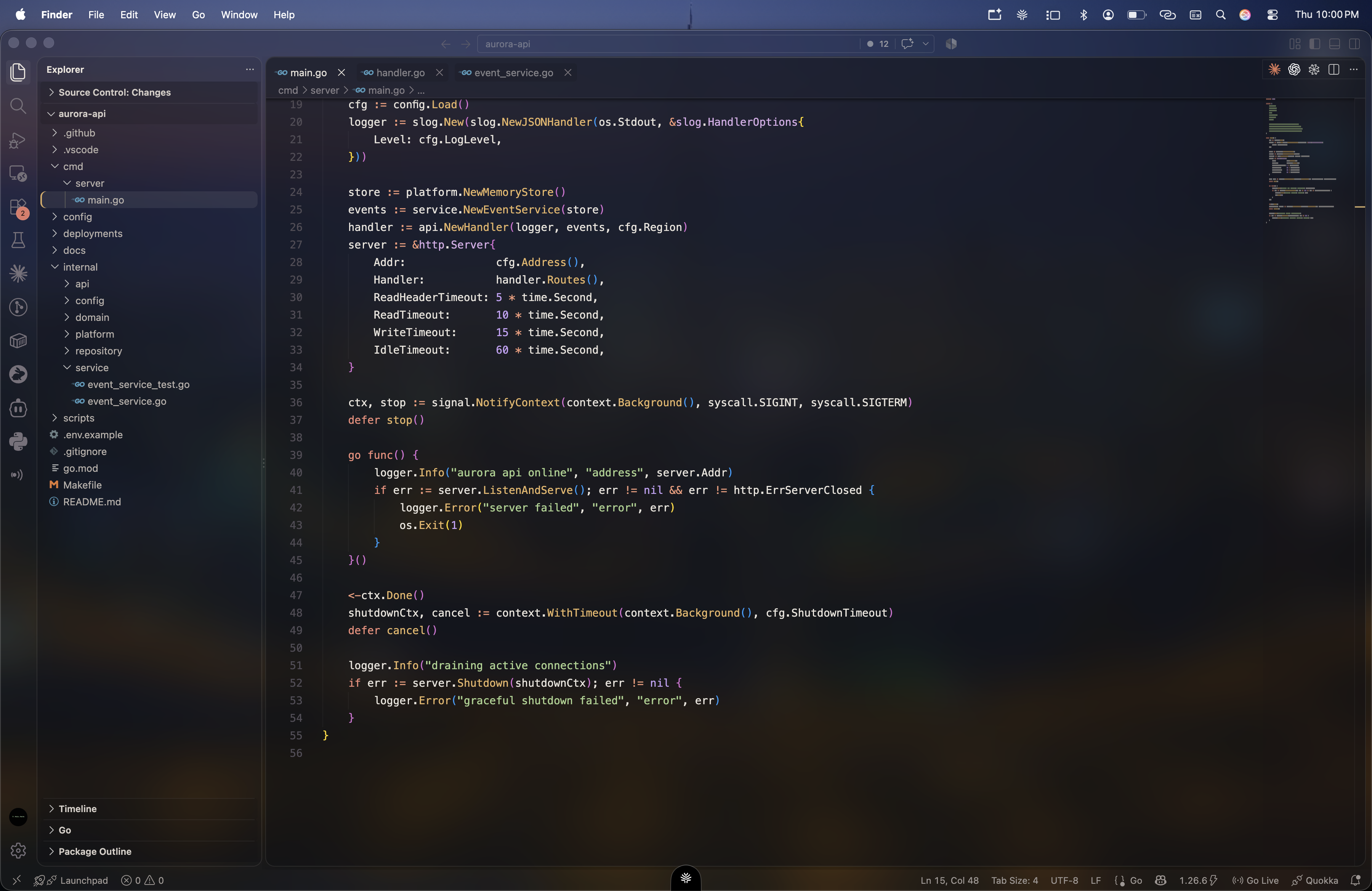Open the chat icon in title bar
This screenshot has height=891, width=1372.
click(x=907, y=44)
